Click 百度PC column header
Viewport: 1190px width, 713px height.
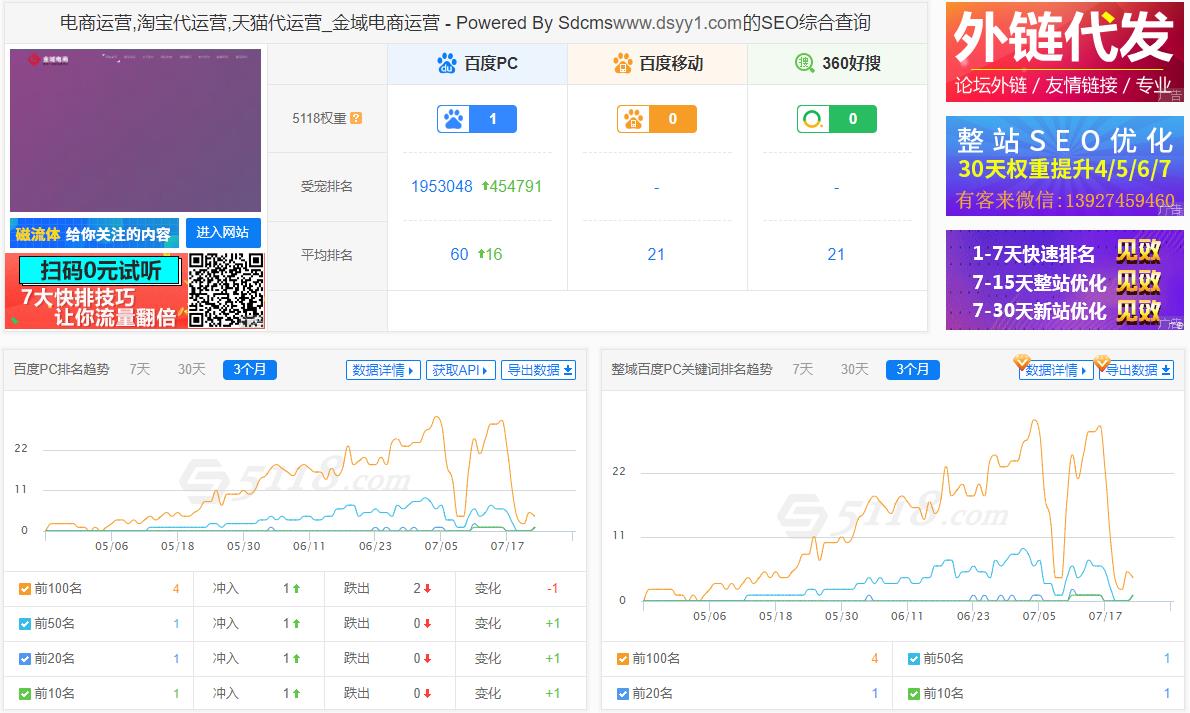(477, 64)
